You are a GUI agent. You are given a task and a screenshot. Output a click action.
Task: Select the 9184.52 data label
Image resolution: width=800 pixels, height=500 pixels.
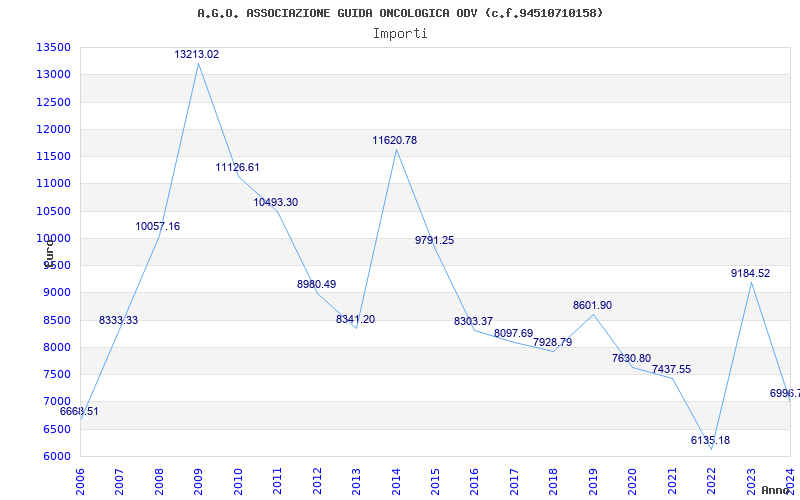click(x=751, y=273)
